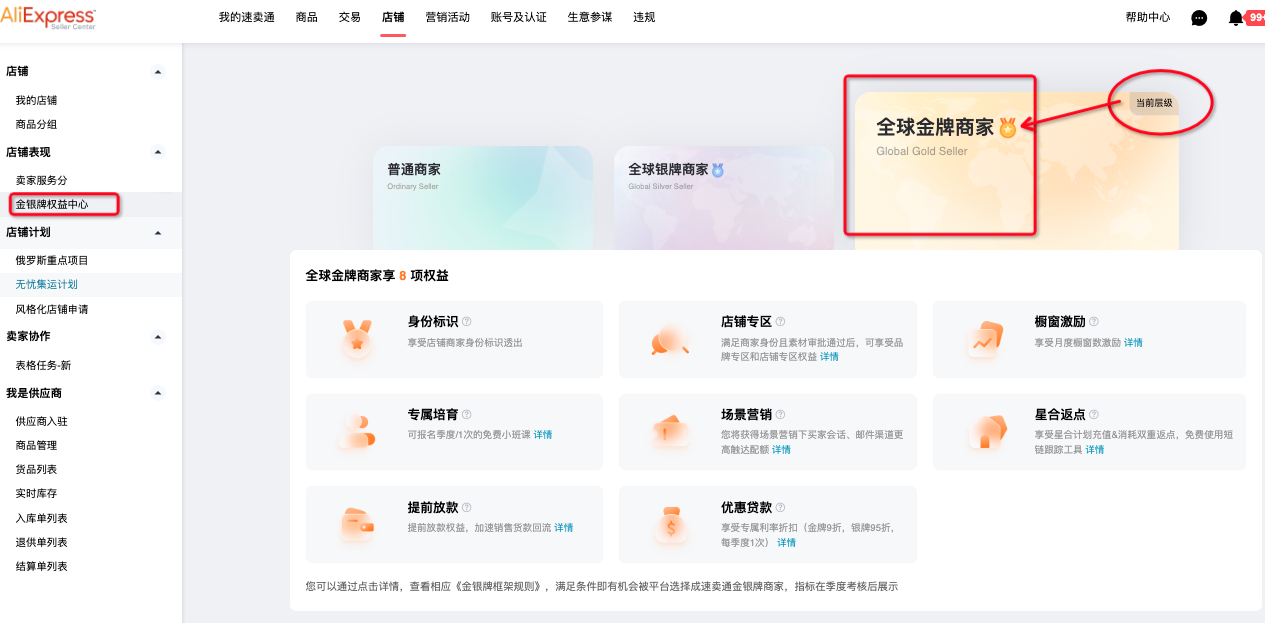1265x623 pixels.
Task: Open 我的速卖通 in the top menu
Action: point(246,17)
